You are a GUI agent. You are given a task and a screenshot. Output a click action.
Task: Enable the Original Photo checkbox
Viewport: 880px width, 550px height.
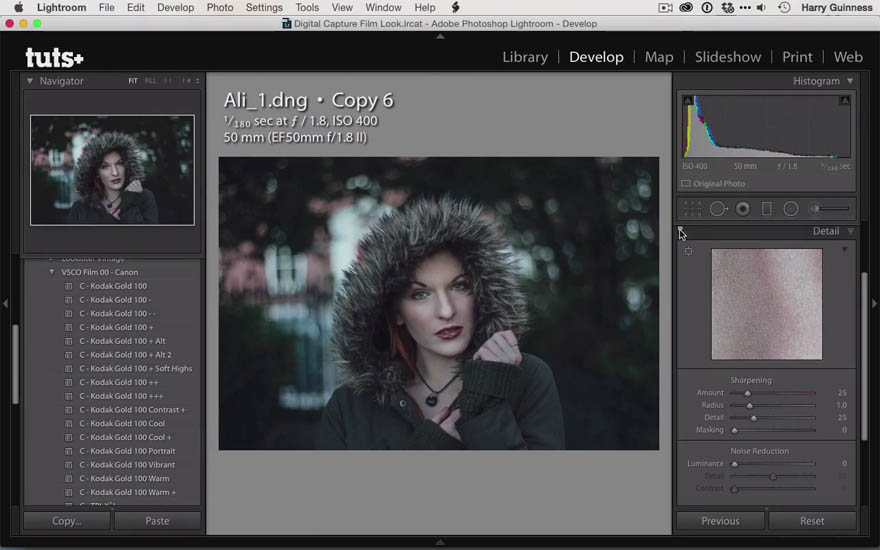(685, 184)
